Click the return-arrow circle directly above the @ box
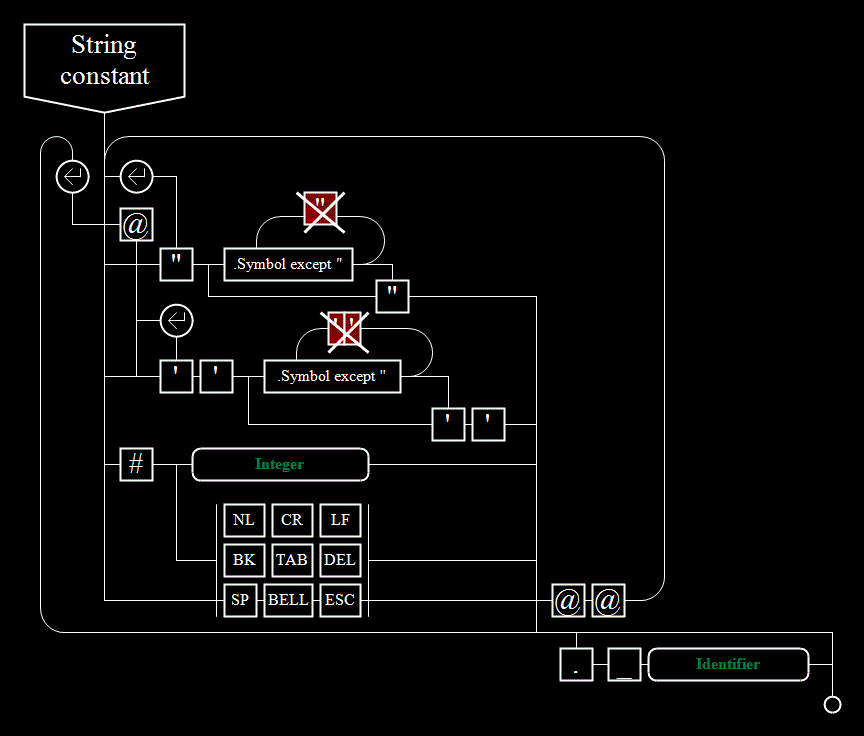This screenshot has height=736, width=864. pos(136,177)
